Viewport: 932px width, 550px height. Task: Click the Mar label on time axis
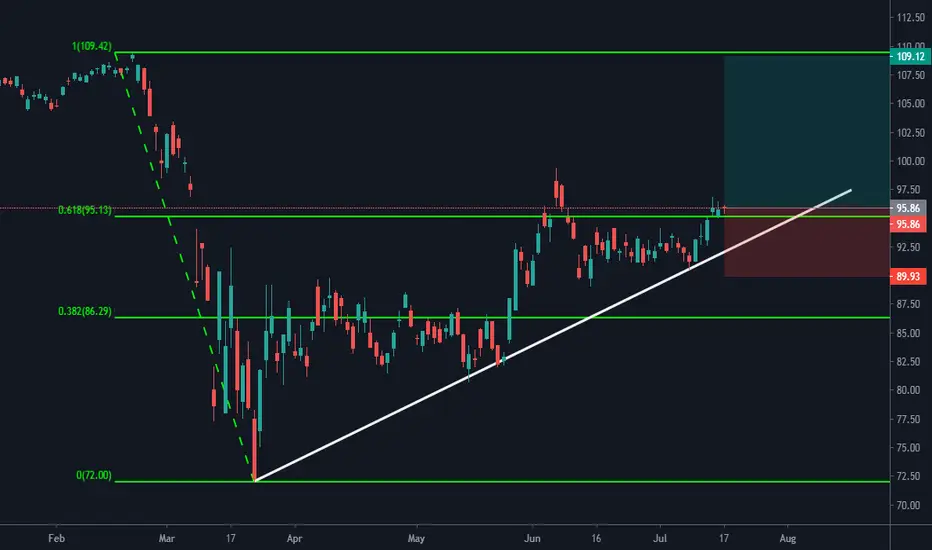point(167,538)
